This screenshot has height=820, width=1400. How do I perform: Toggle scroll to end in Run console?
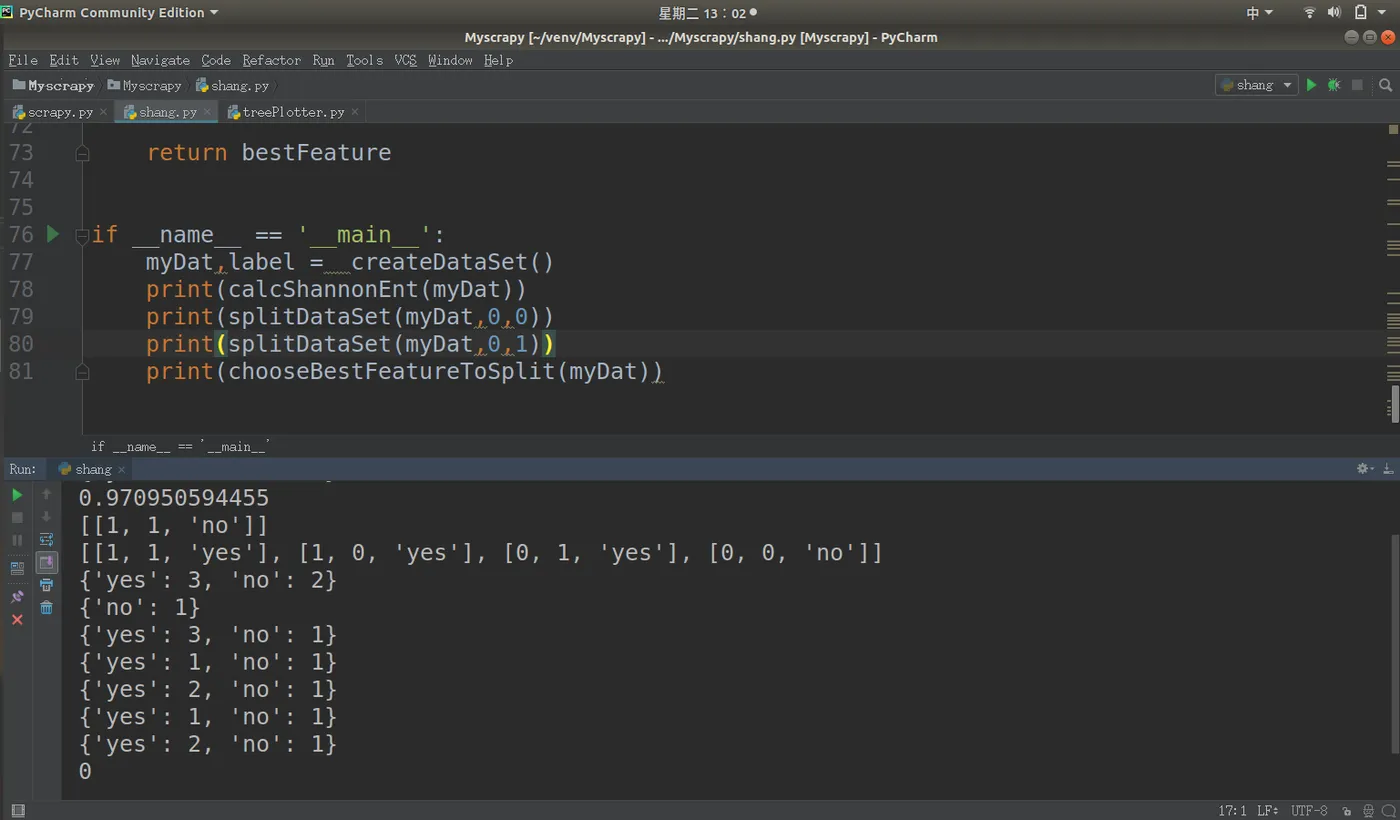click(x=46, y=563)
